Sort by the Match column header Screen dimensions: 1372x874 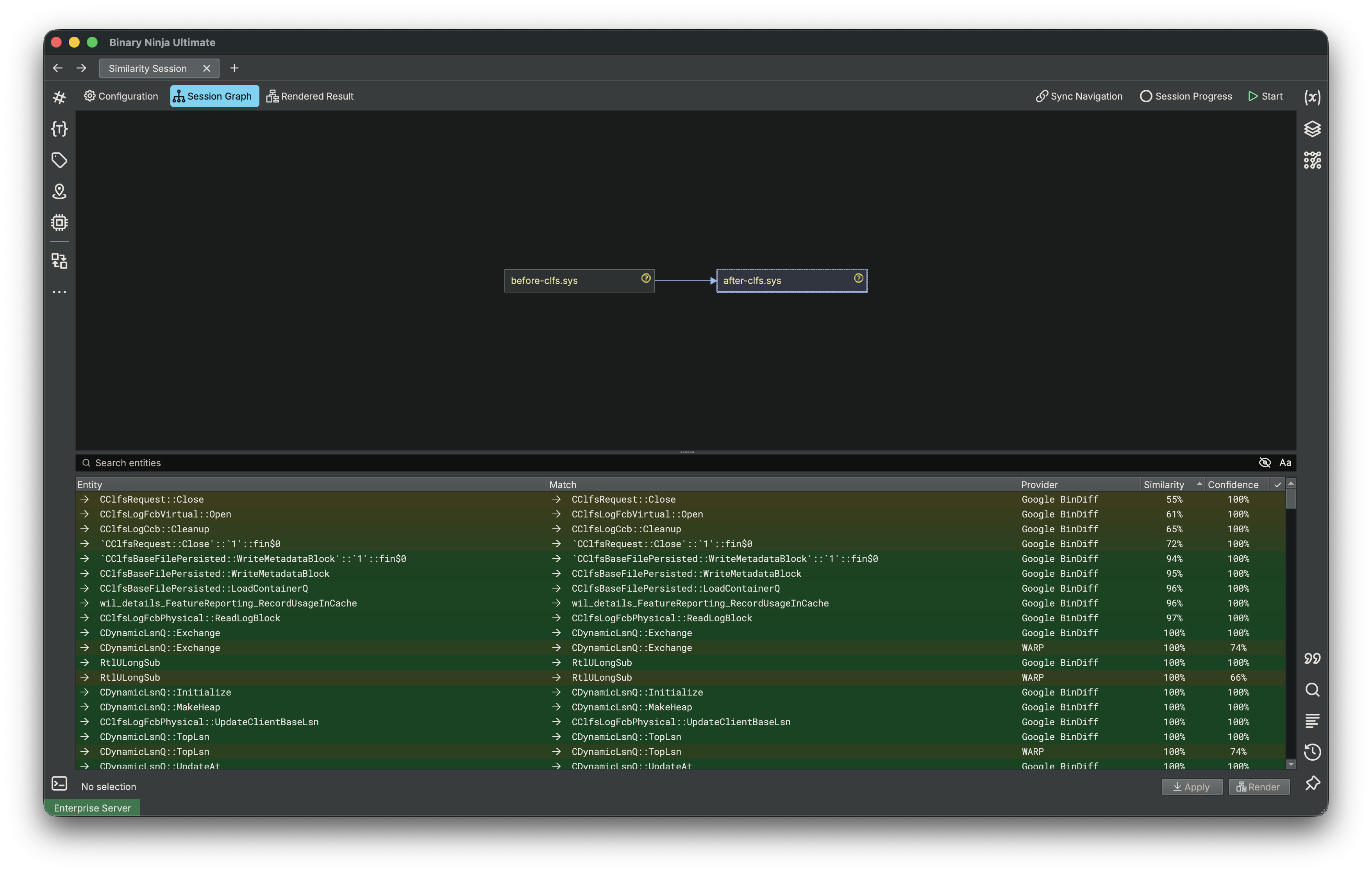782,485
